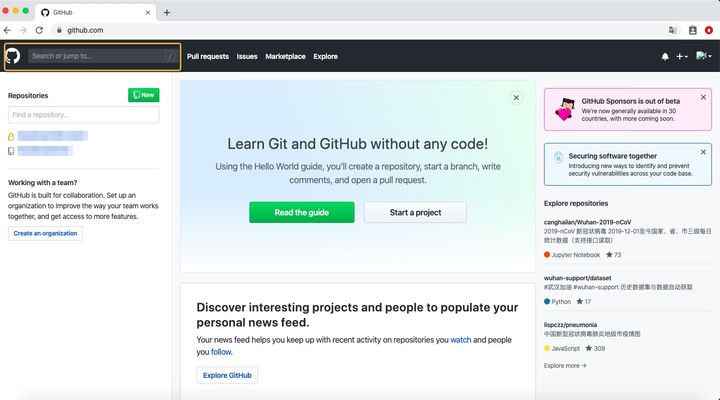This screenshot has height=400, width=720.
Task: Click Start a project button
Action: [415, 212]
